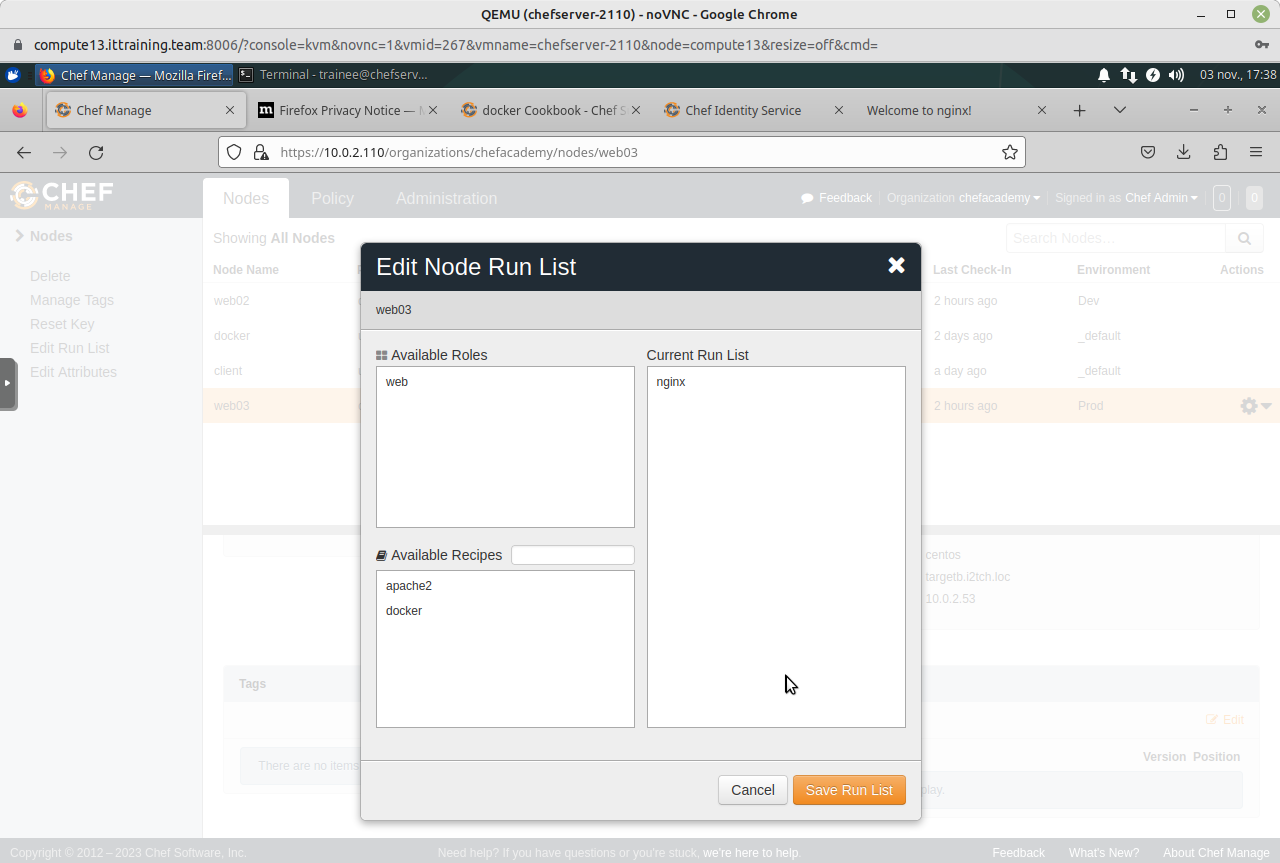This screenshot has height=863, width=1280.
Task: Click Chef Manage Firefox taskbar item
Action: coord(134,74)
